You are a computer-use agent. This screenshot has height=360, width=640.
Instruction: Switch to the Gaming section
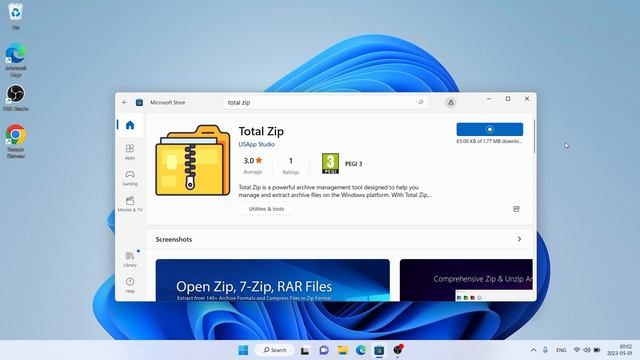click(130, 178)
